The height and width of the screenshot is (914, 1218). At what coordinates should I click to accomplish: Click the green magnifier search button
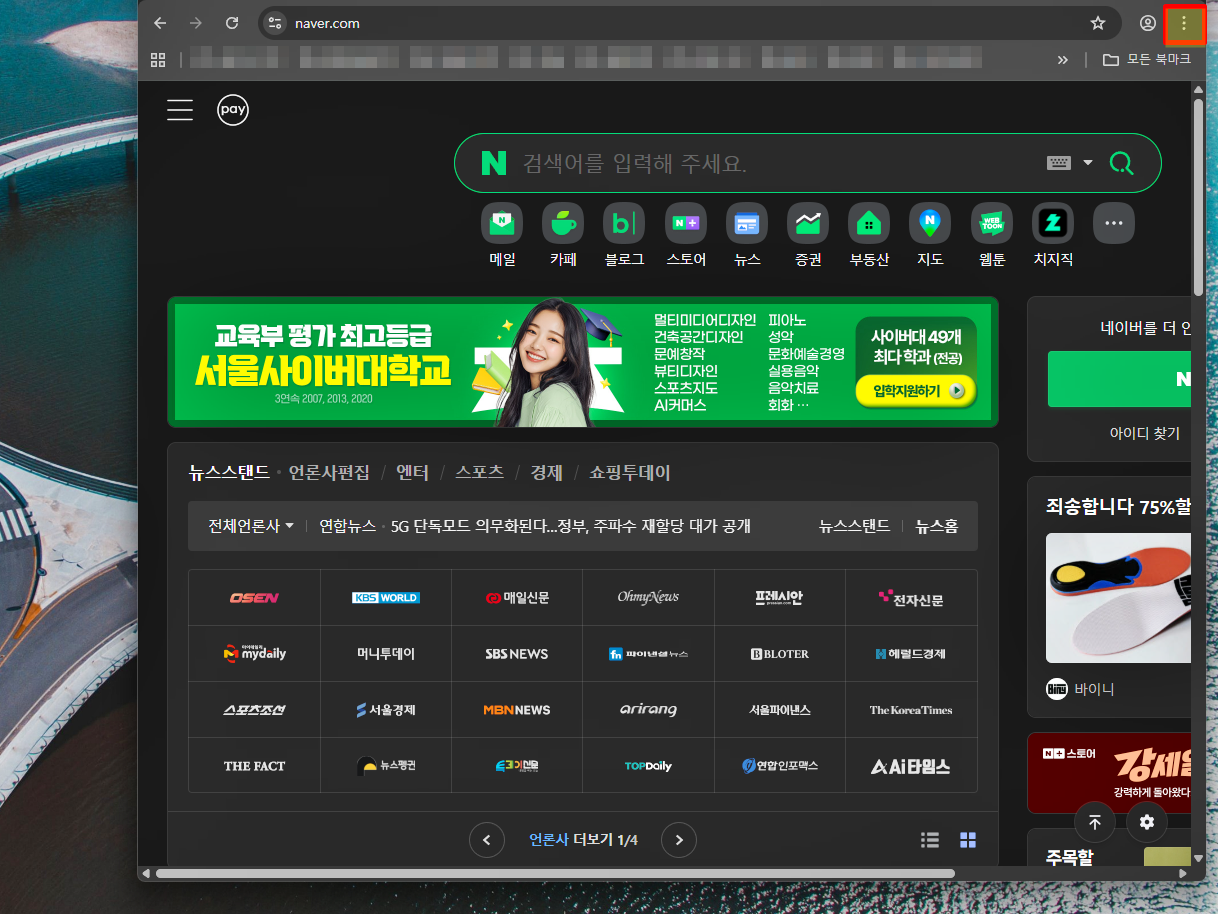[1122, 163]
